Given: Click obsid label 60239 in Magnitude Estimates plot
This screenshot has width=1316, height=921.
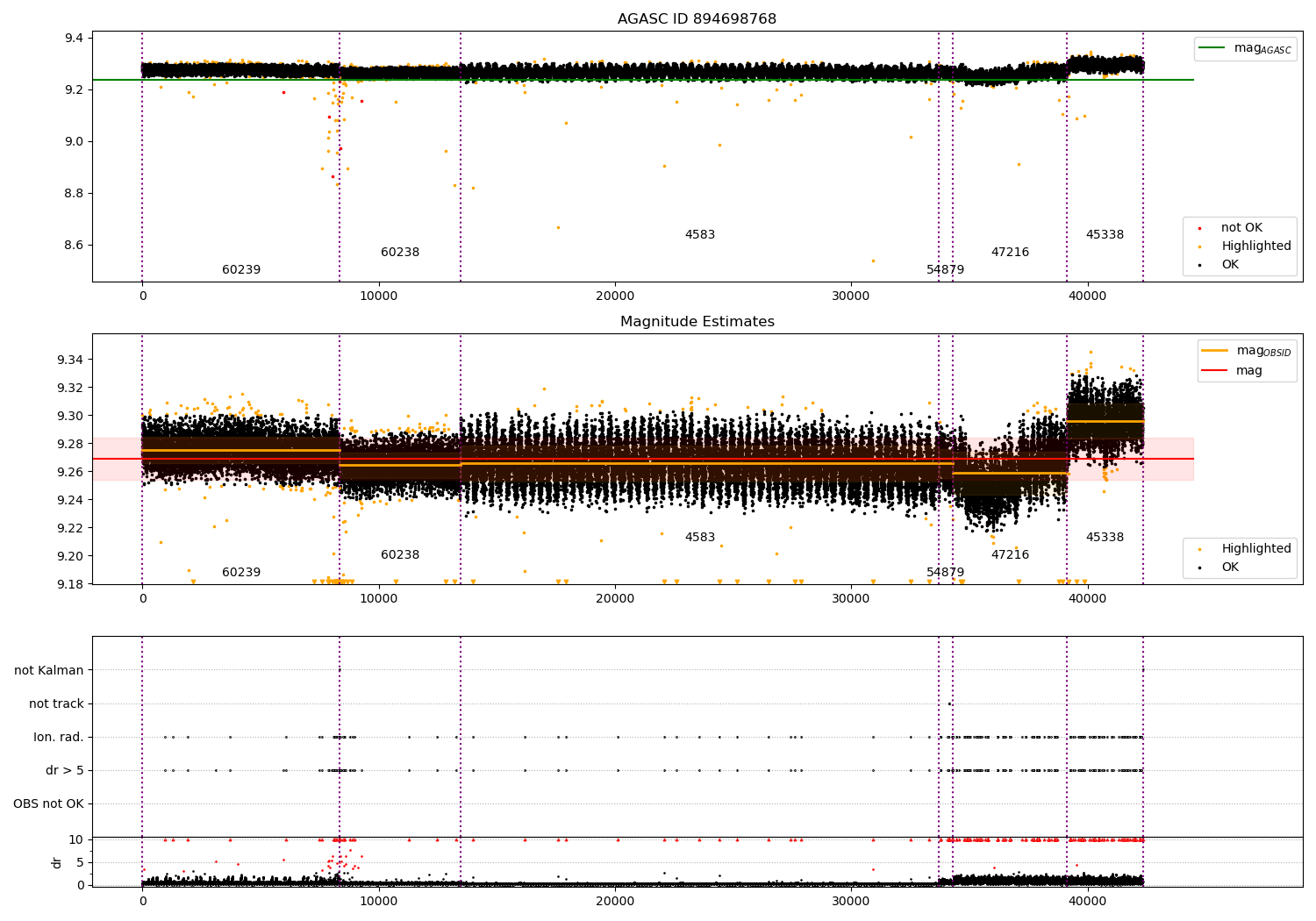Looking at the screenshot, I should (x=241, y=572).
